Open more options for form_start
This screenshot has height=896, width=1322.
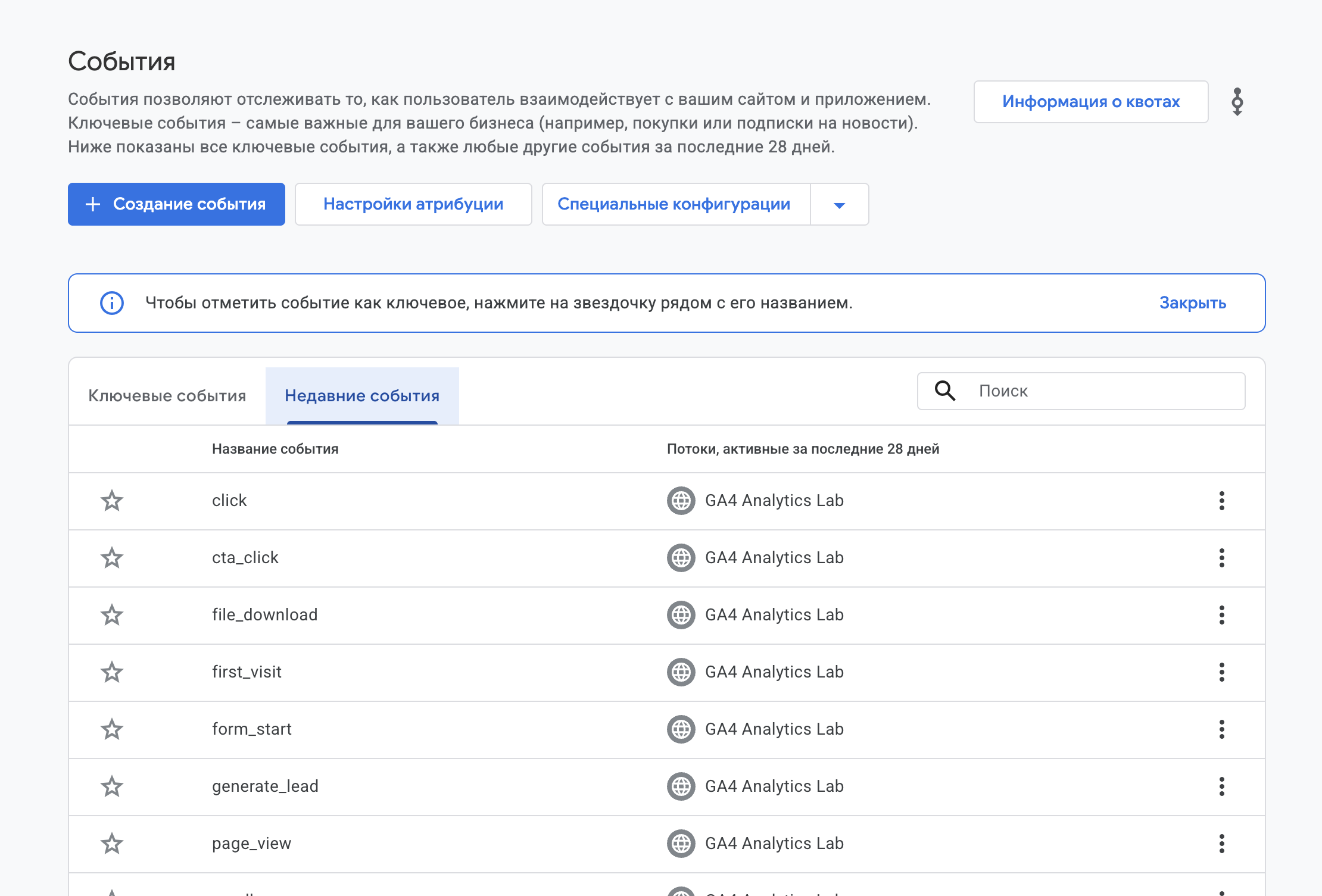point(1222,729)
